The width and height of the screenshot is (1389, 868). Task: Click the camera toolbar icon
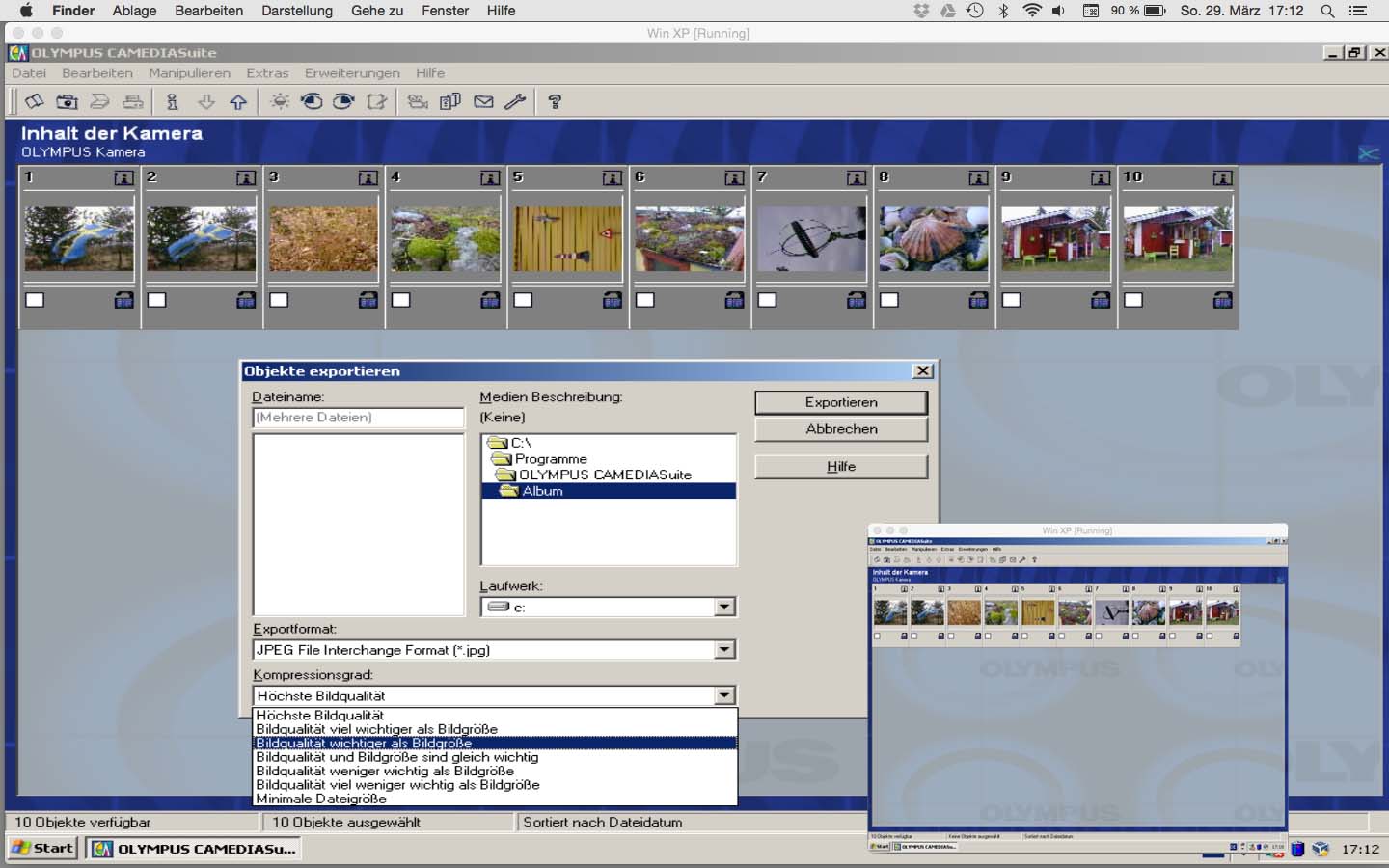[x=67, y=101]
